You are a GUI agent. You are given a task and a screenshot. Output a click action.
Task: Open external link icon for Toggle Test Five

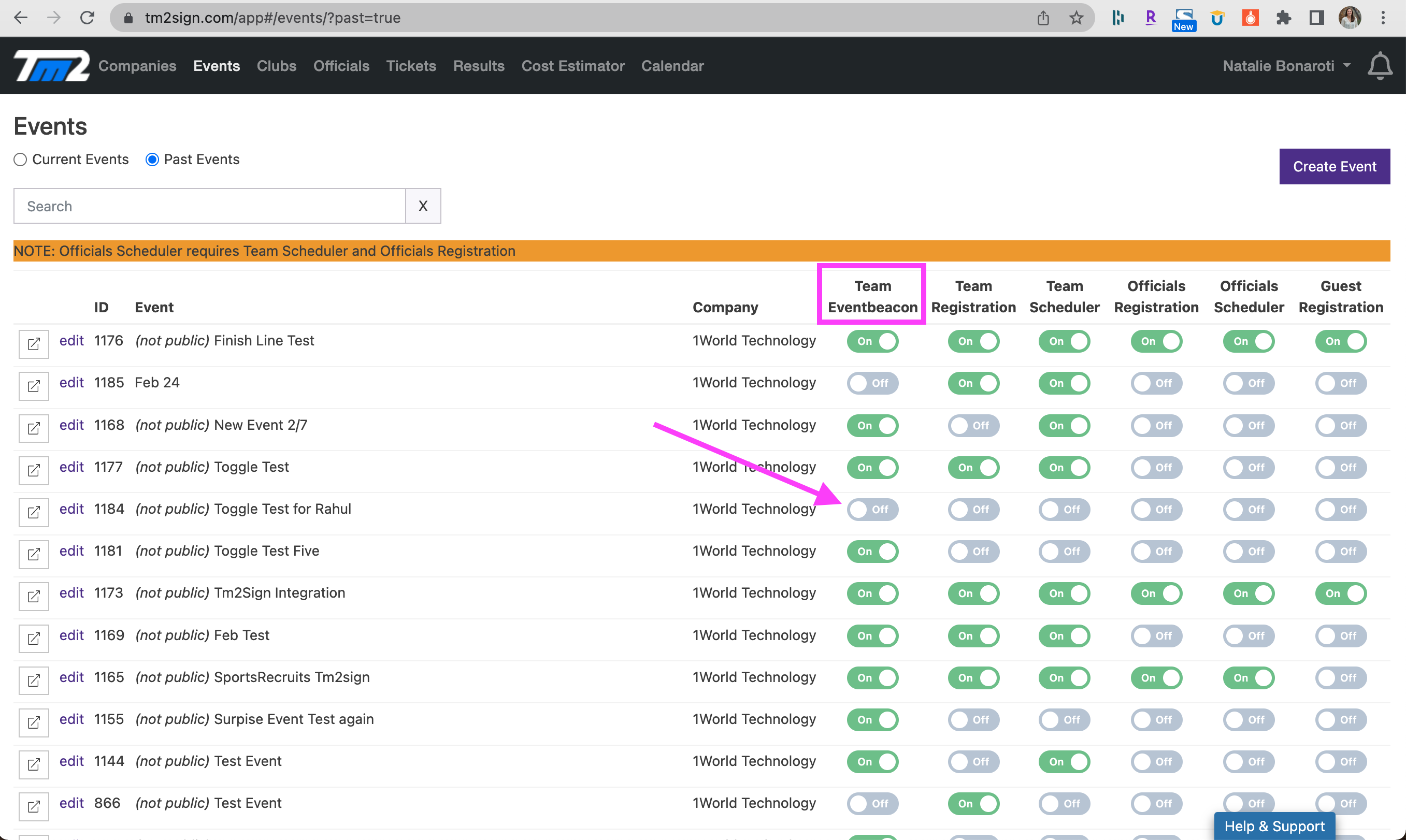coord(33,554)
